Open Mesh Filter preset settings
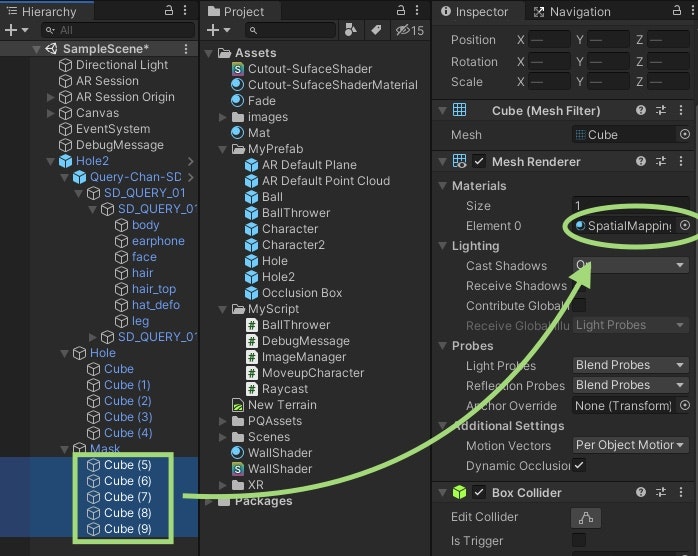Viewport: 698px width, 556px height. (x=661, y=110)
